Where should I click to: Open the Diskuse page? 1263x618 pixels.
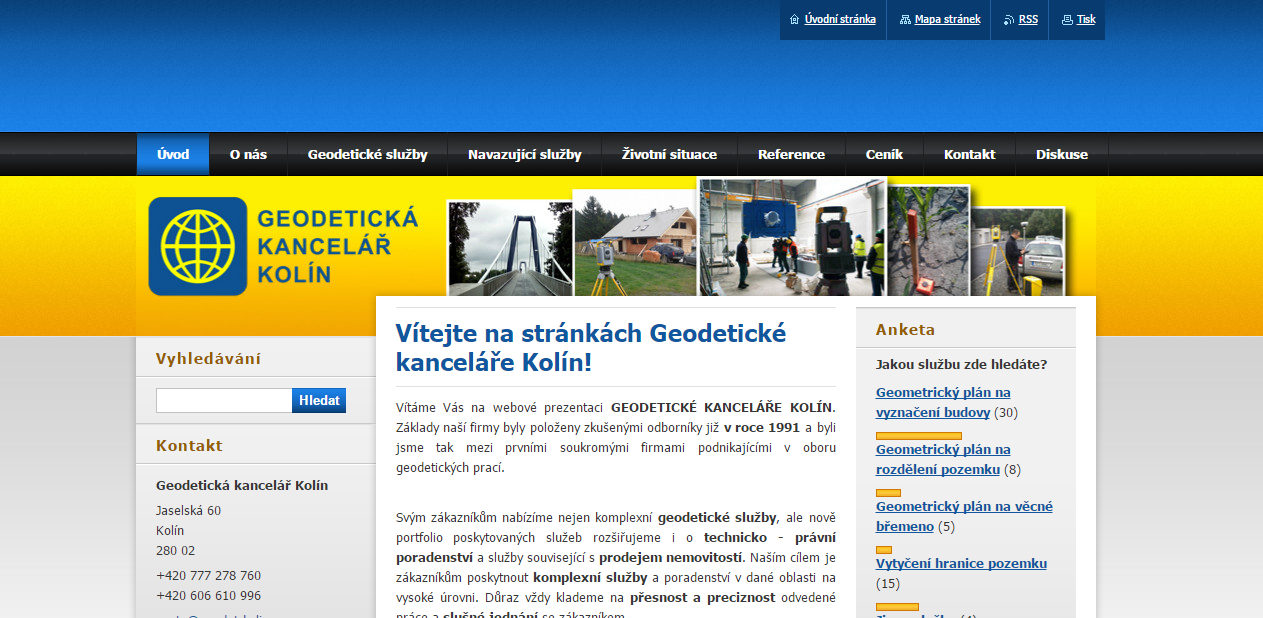[1062, 154]
